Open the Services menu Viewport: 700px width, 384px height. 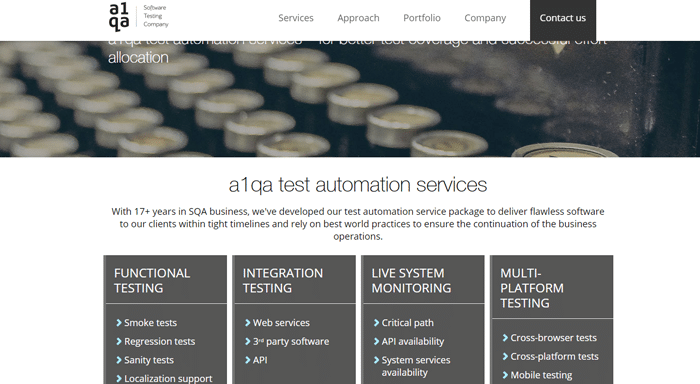296,18
